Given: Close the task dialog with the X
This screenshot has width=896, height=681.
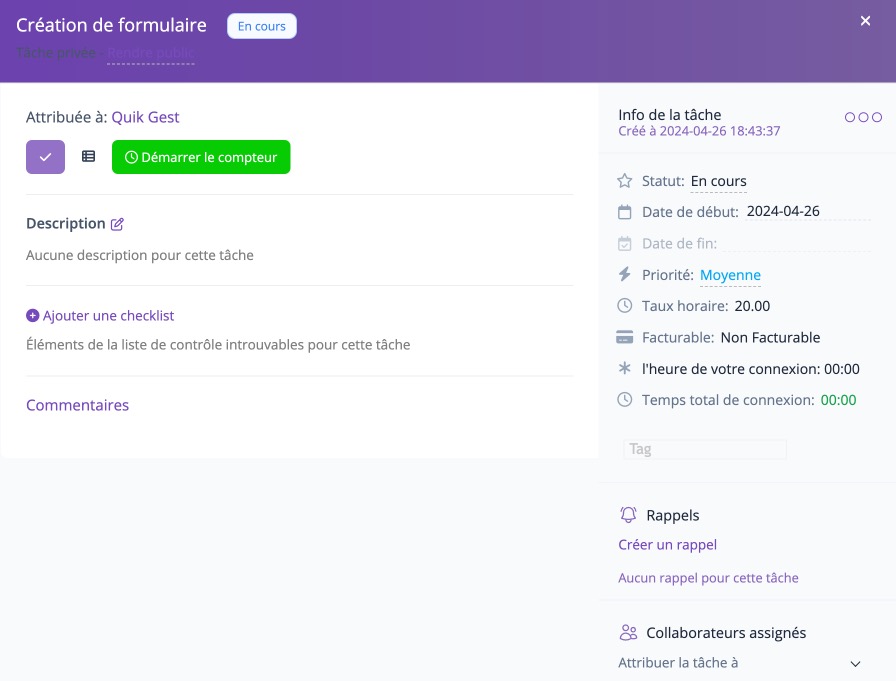Looking at the screenshot, I should [x=866, y=21].
